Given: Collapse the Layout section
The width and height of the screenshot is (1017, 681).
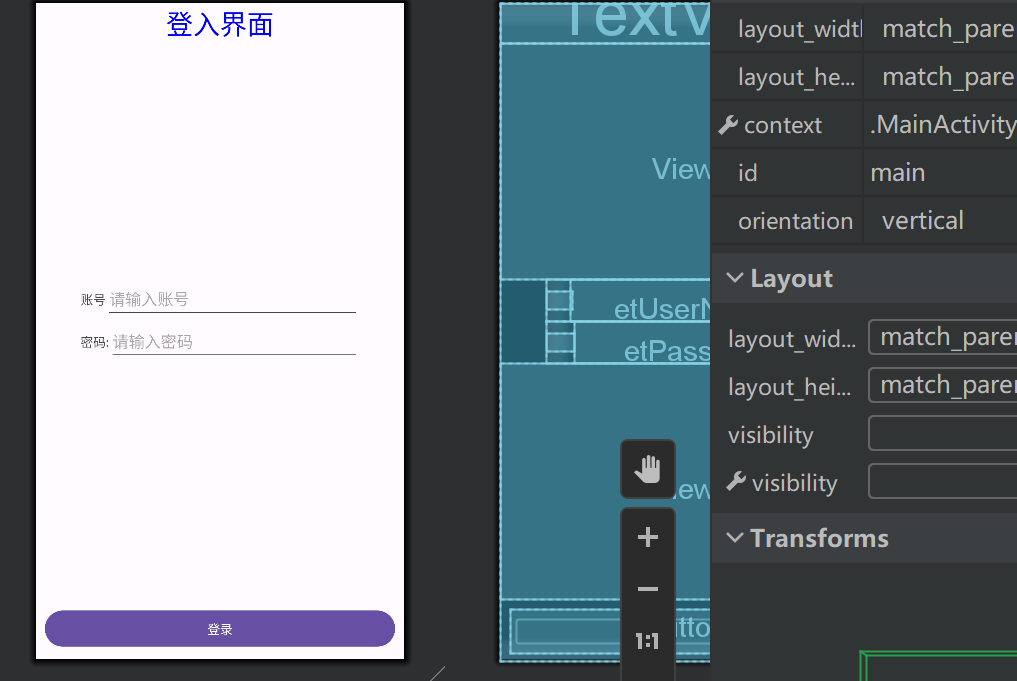Looking at the screenshot, I should click(734, 278).
